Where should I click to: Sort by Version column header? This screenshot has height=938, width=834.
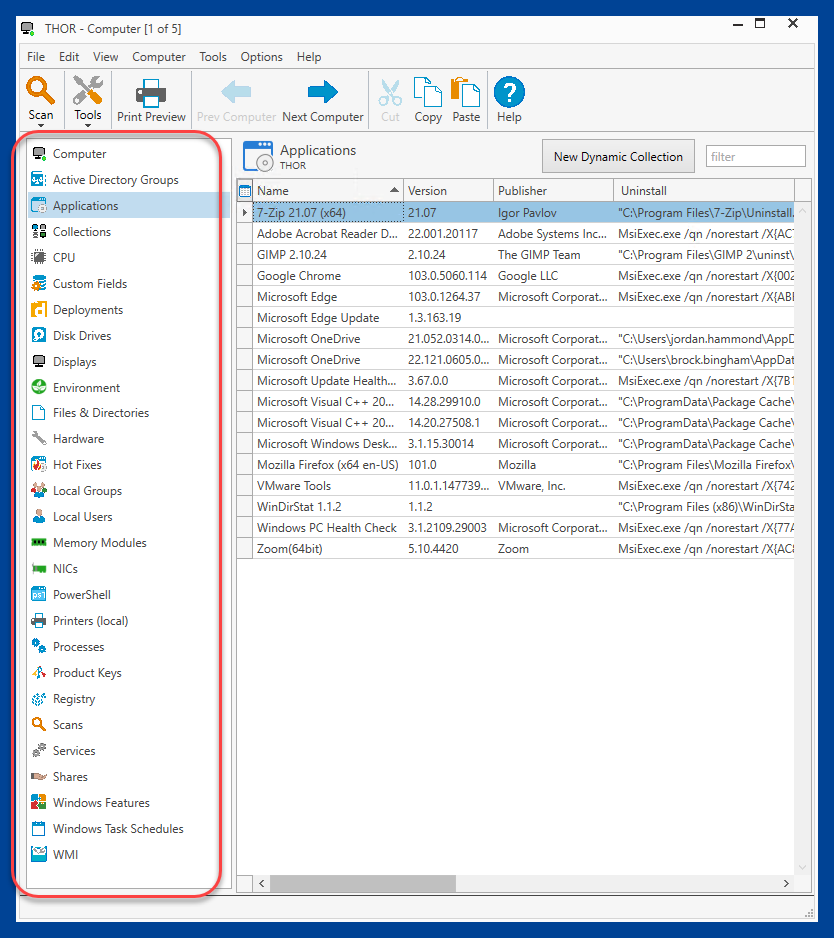pos(449,191)
